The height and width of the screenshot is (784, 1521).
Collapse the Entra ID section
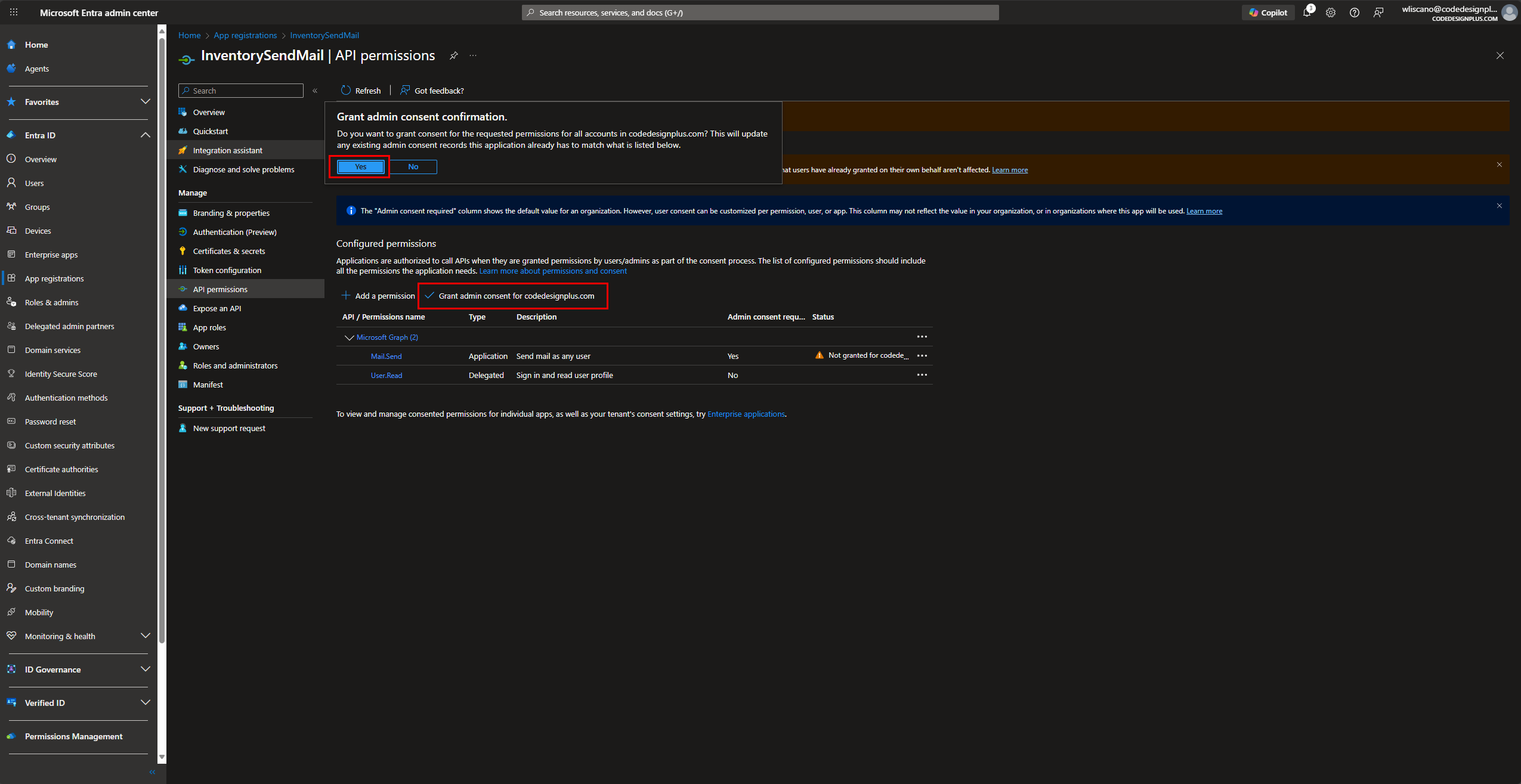point(145,135)
